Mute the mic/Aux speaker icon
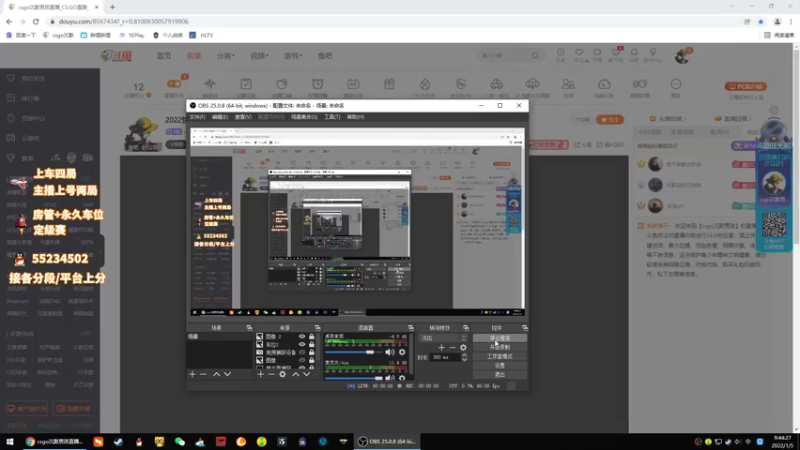Screen dimensions: 800x450 [x=390, y=378]
